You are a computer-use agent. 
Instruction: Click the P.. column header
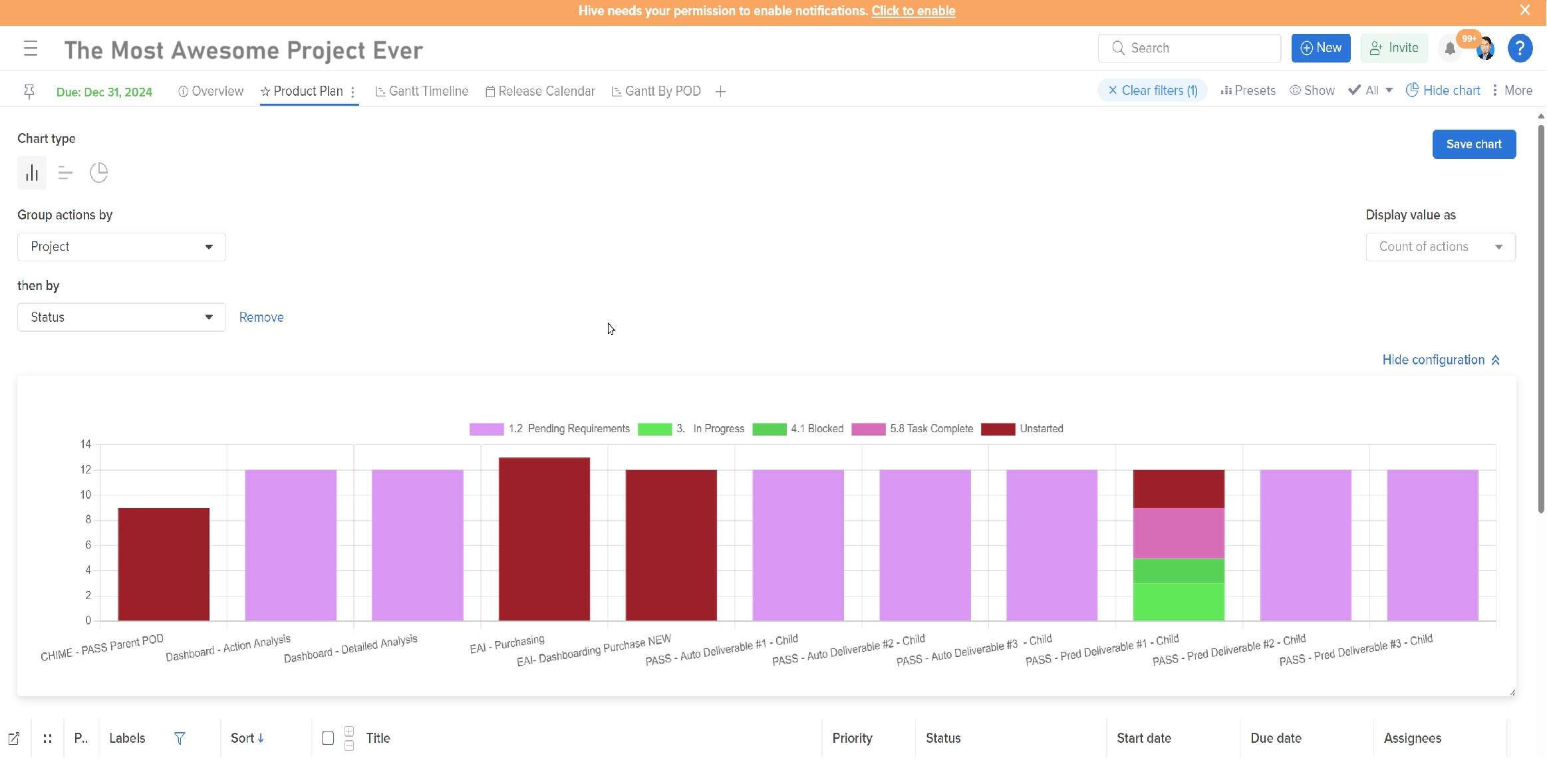pos(80,738)
